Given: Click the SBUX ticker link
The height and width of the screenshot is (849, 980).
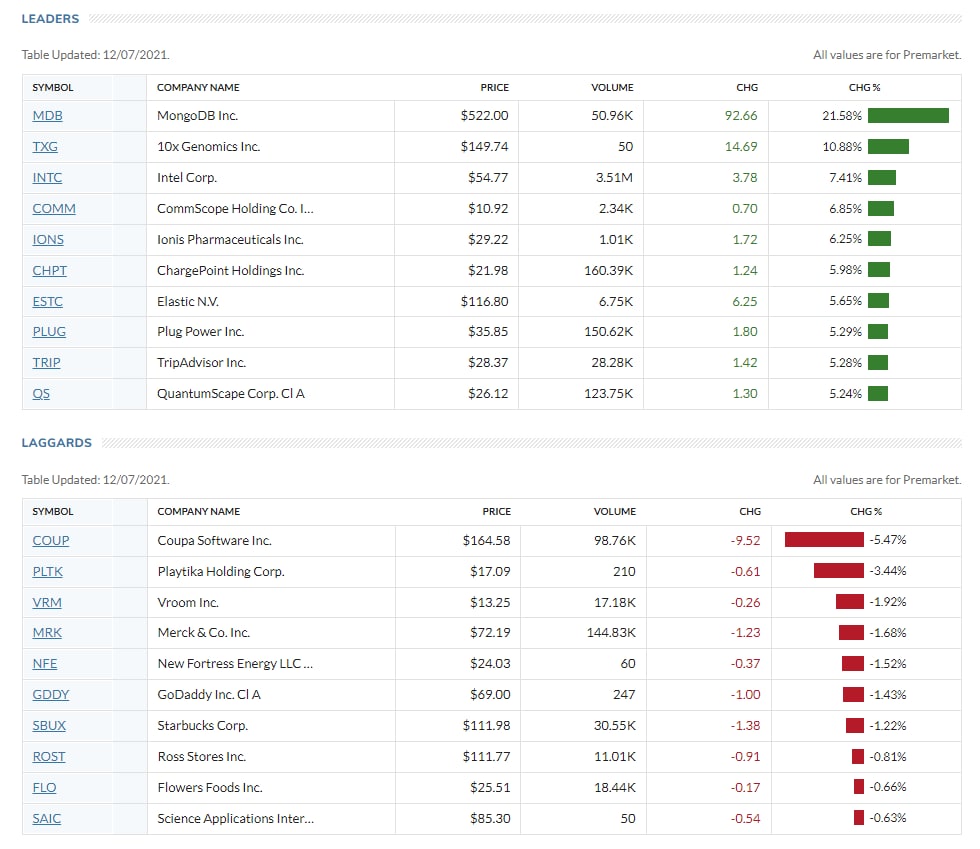Looking at the screenshot, I should pos(49,726).
